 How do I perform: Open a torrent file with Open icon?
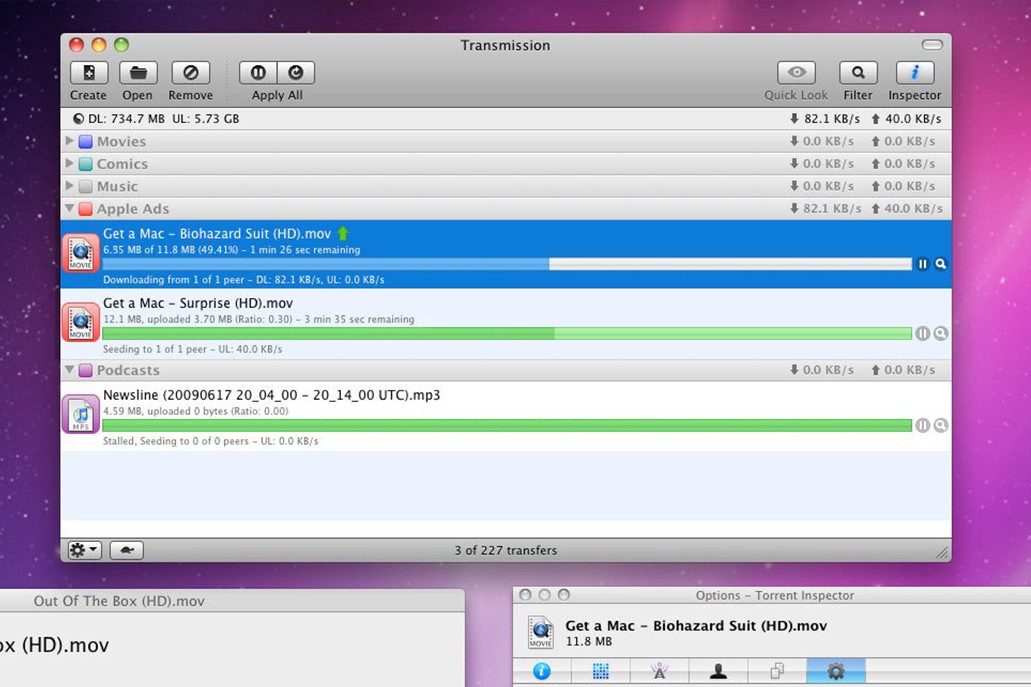[x=138, y=73]
